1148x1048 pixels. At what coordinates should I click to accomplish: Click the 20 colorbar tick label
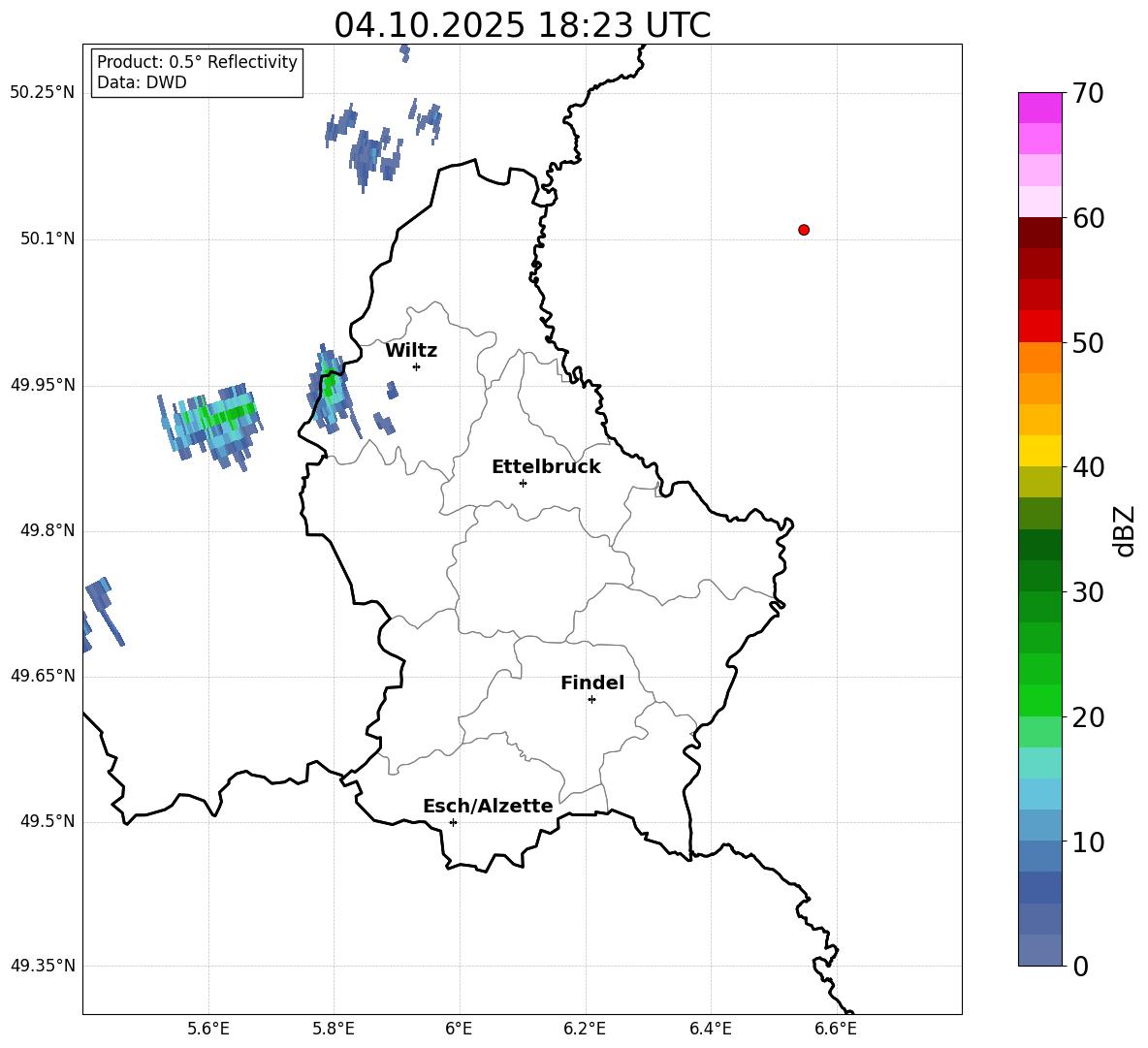1088,716
